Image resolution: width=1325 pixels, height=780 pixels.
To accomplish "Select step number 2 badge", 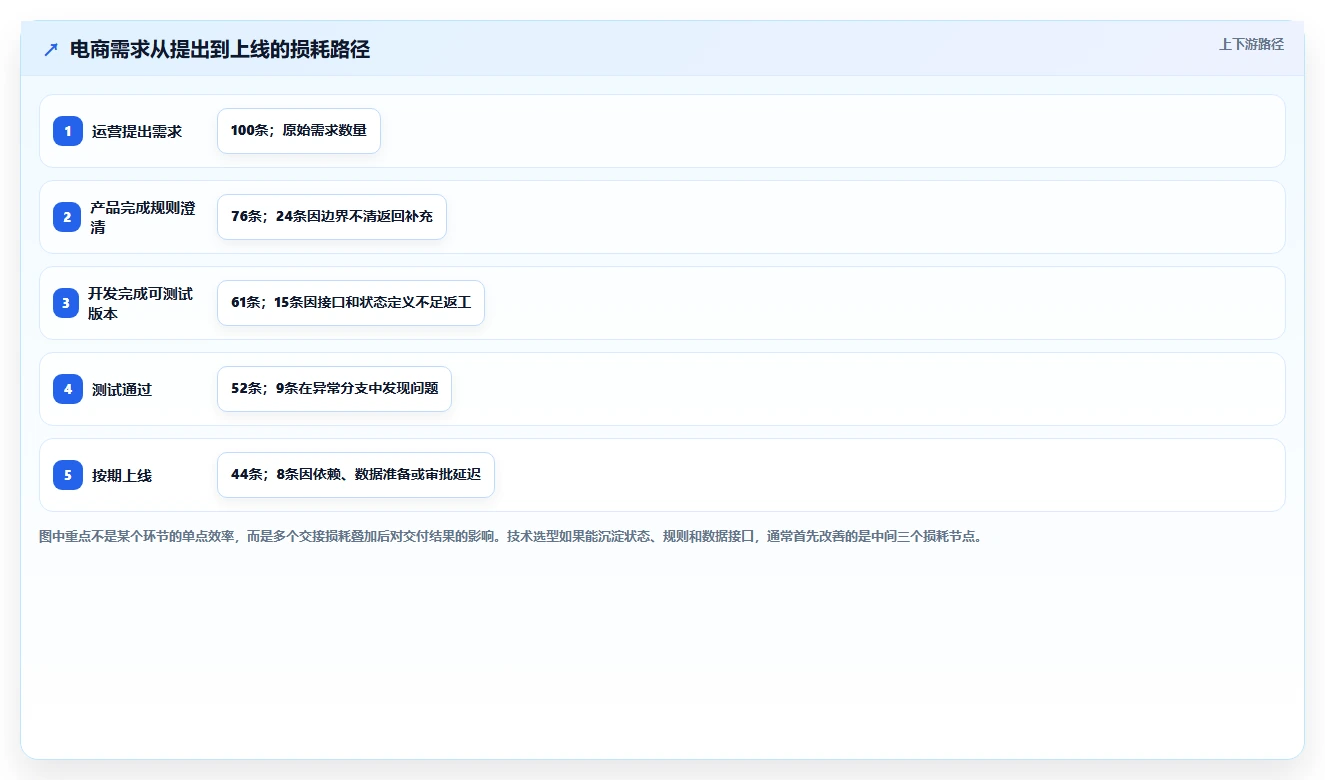I will tap(68, 217).
